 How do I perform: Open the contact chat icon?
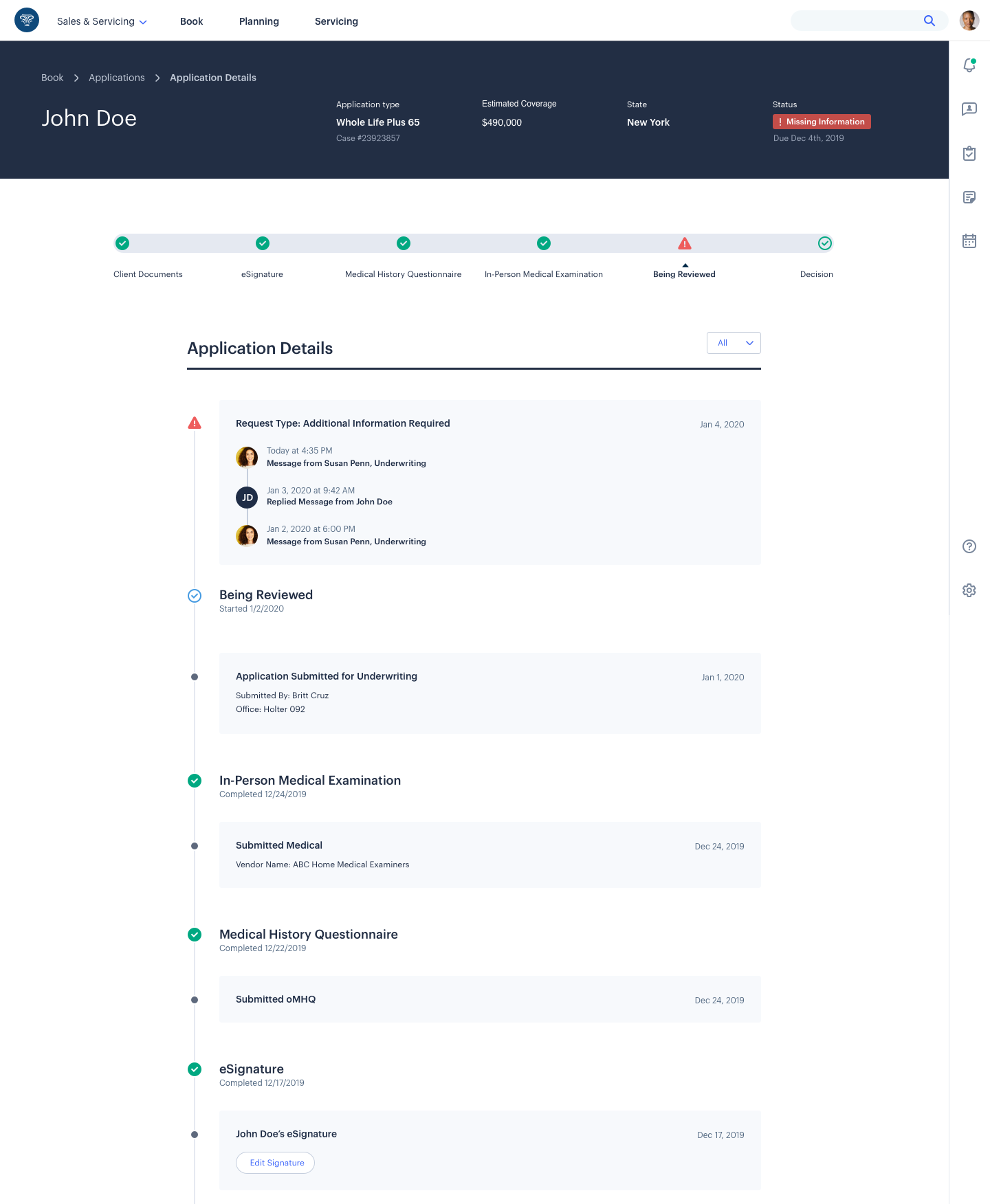click(969, 109)
